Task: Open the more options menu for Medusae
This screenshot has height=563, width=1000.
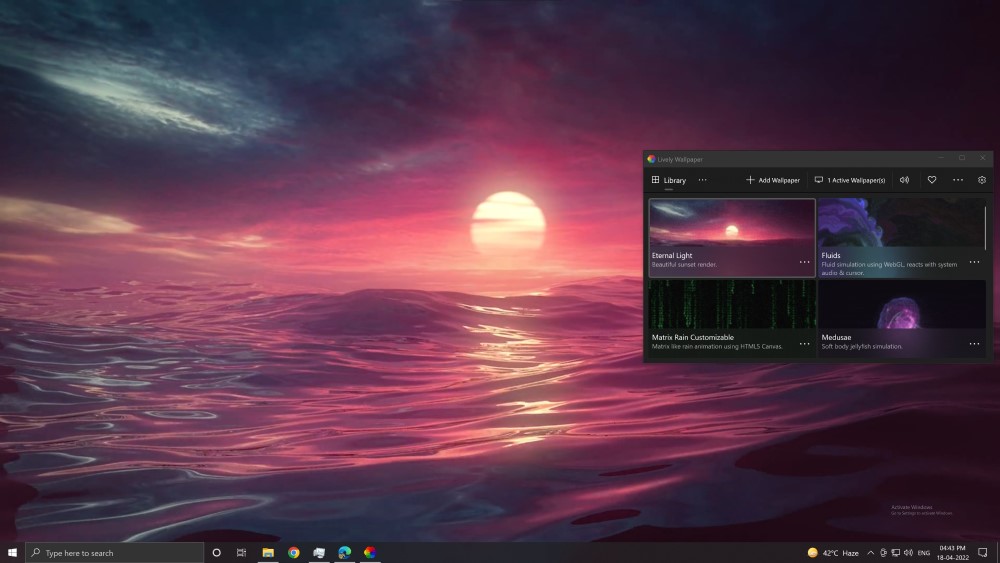Action: click(974, 344)
